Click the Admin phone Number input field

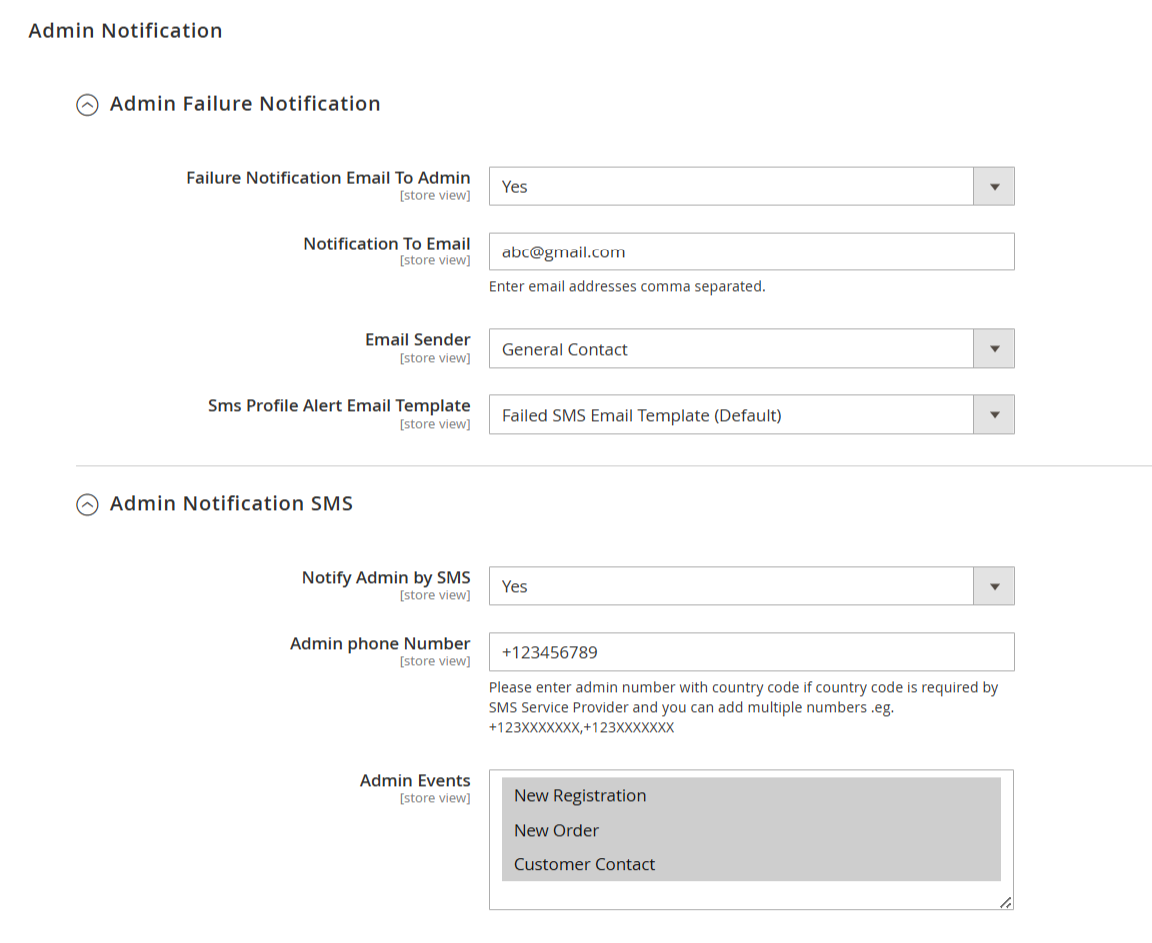(x=752, y=652)
